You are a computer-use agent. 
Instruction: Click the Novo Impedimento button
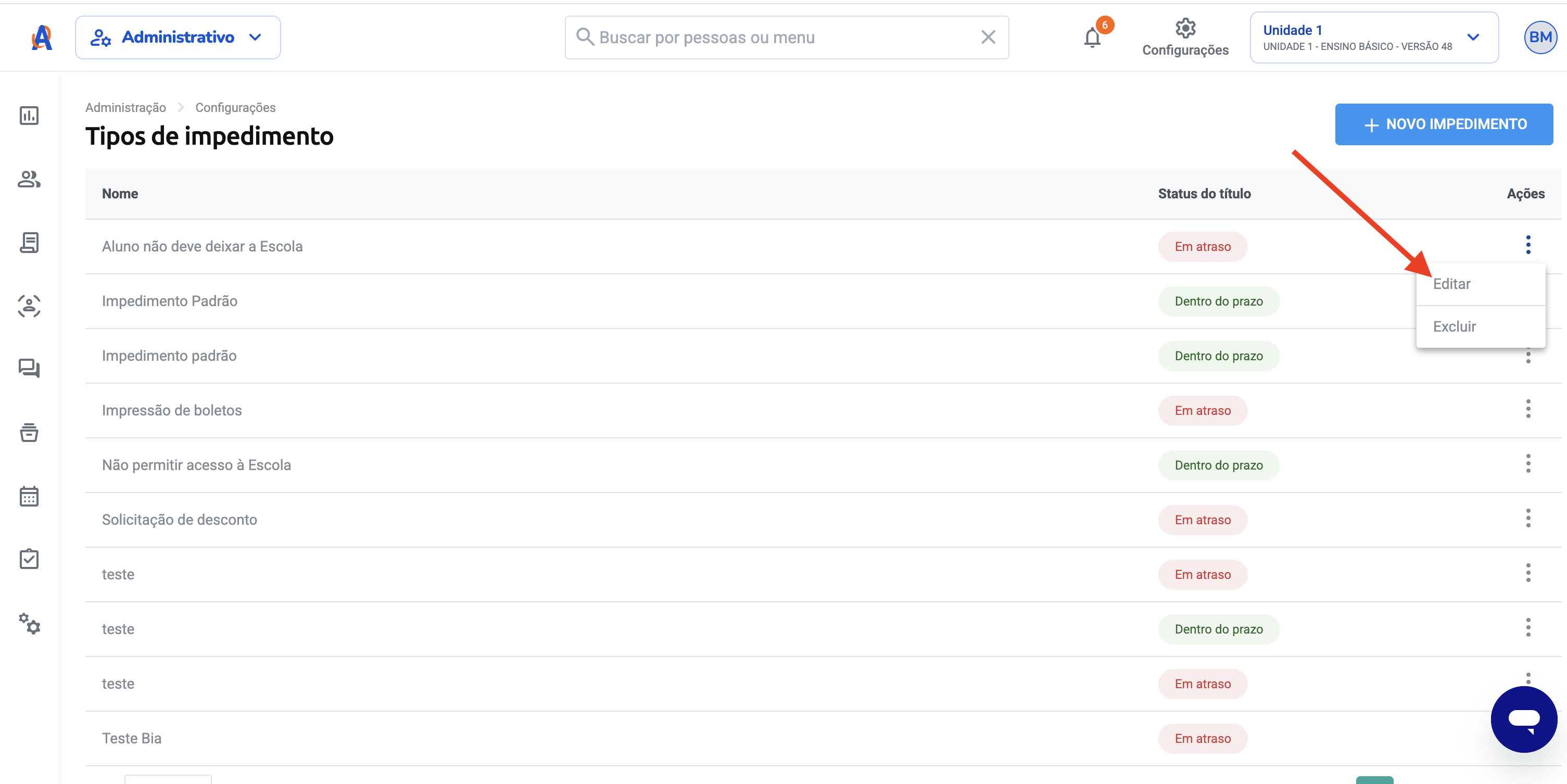(1444, 124)
